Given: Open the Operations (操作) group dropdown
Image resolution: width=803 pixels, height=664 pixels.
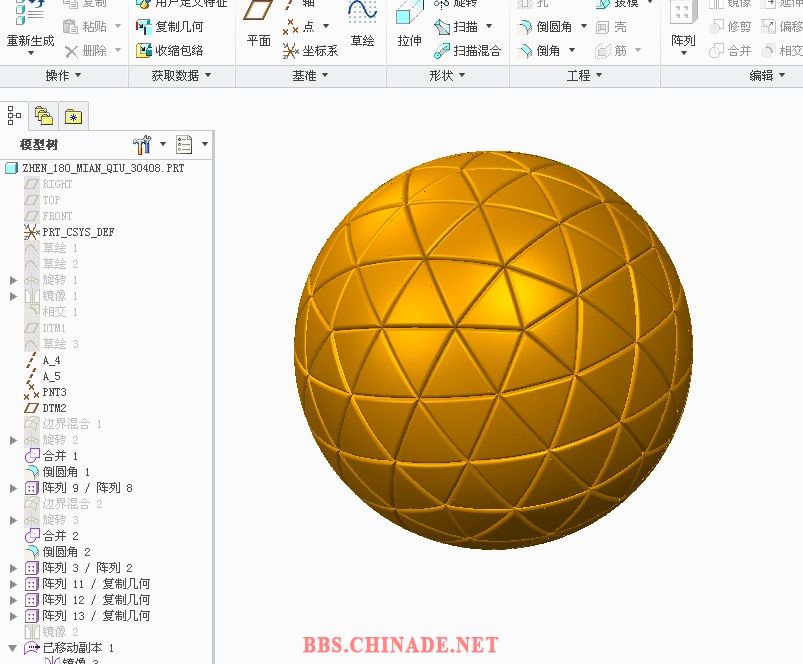Looking at the screenshot, I should (x=64, y=75).
